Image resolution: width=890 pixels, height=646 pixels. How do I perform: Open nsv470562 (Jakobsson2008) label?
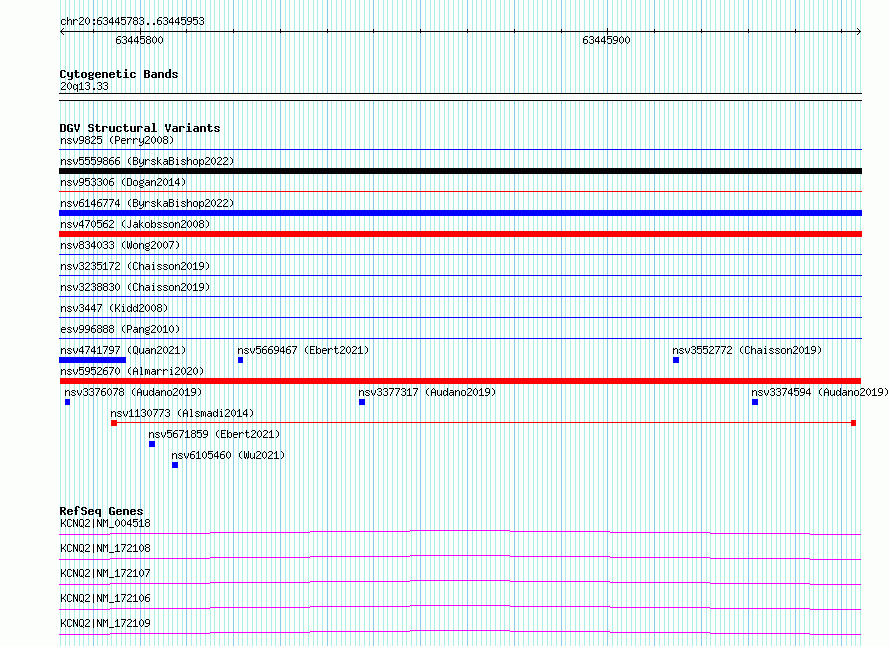[135, 224]
